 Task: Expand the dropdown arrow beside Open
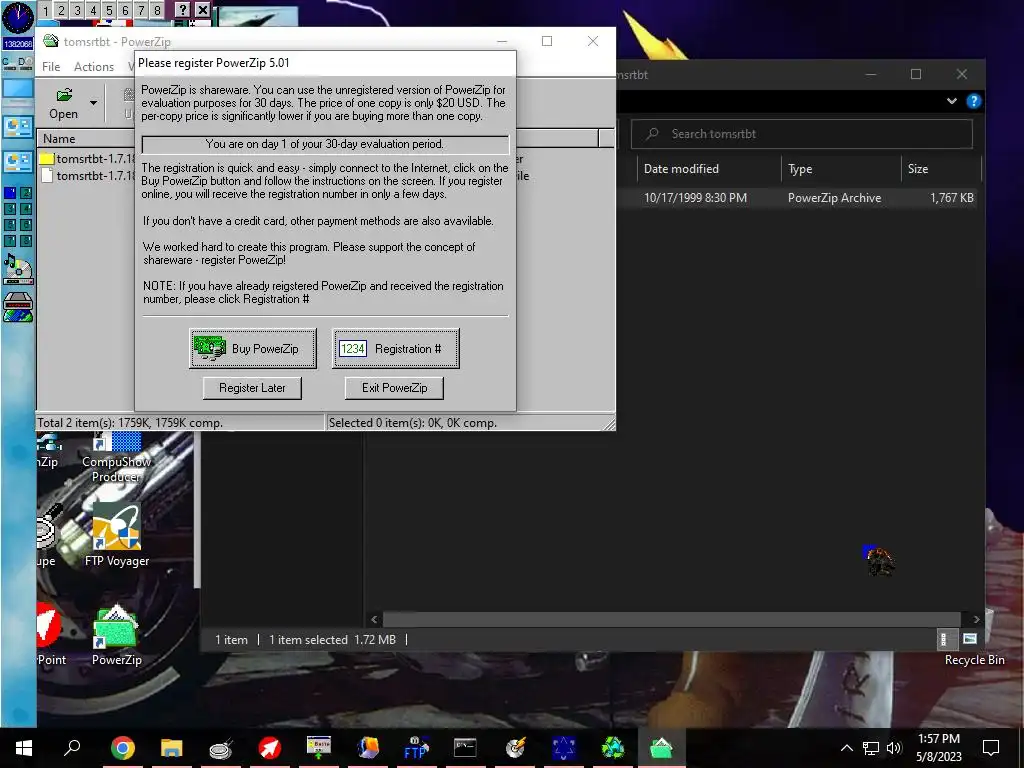(93, 103)
